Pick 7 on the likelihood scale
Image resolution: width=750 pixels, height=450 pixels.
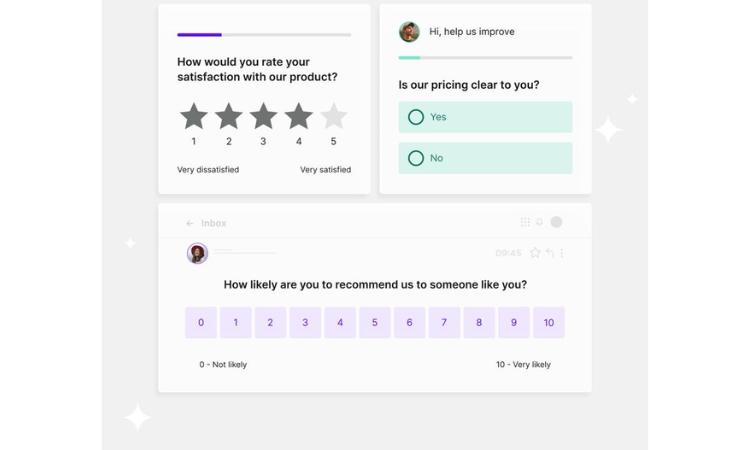point(444,322)
